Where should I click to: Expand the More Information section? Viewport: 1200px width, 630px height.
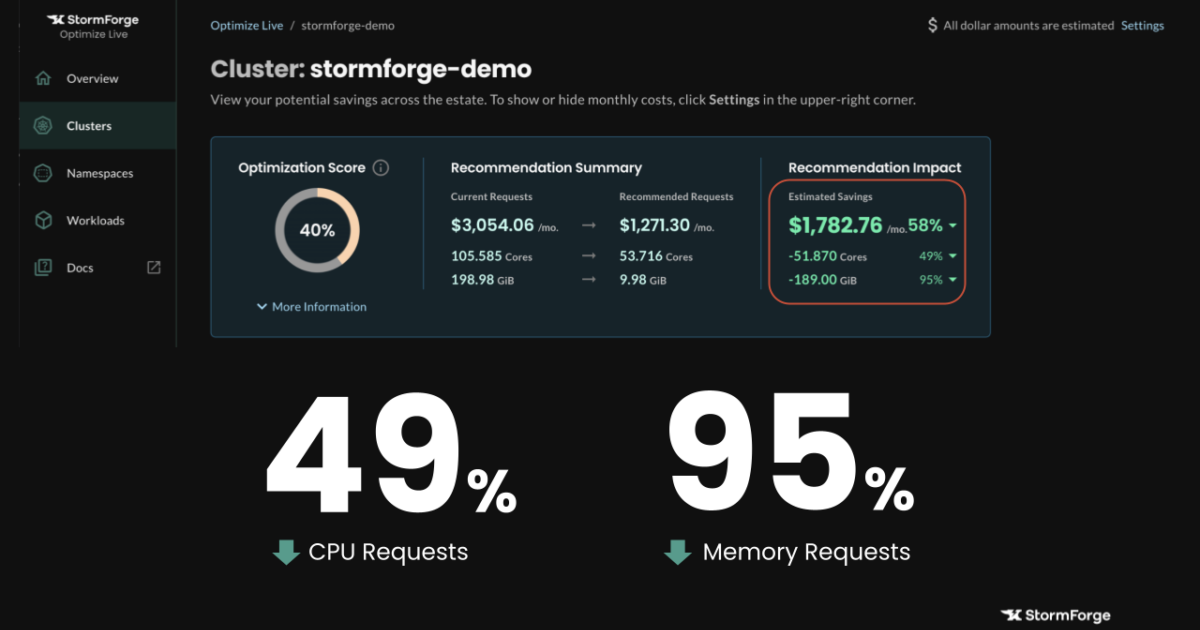310,307
